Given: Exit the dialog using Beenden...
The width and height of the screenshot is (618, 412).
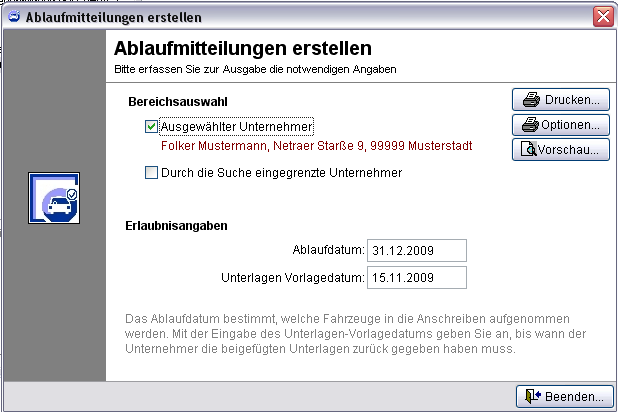Looking at the screenshot, I should (x=573, y=396).
